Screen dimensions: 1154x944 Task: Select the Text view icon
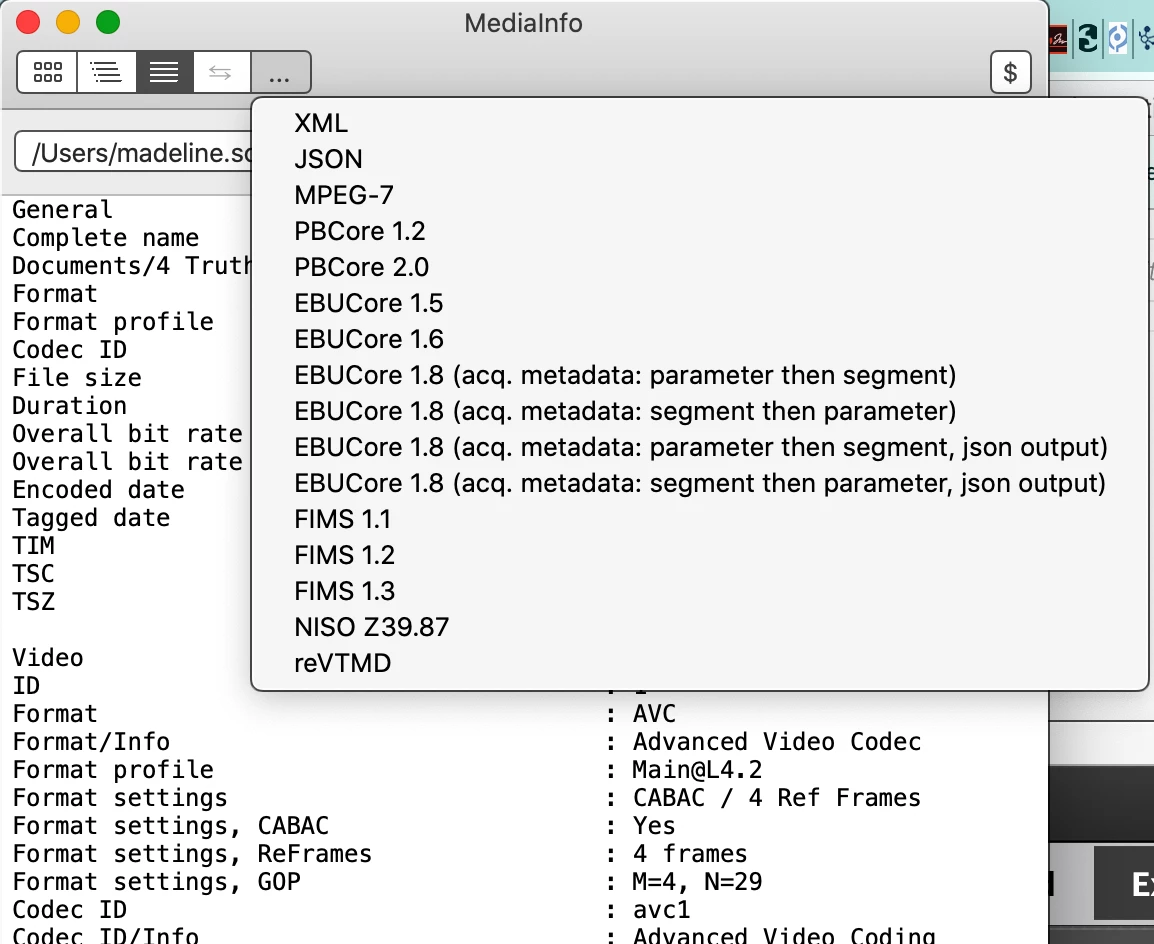(x=164, y=72)
